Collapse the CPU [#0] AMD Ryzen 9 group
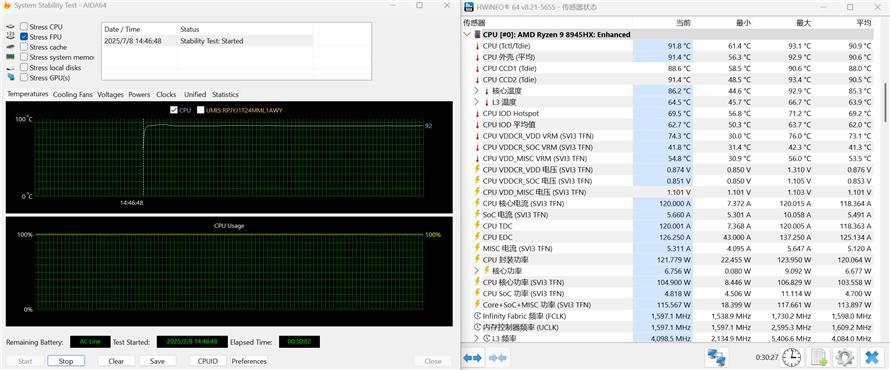 pyautogui.click(x=467, y=35)
